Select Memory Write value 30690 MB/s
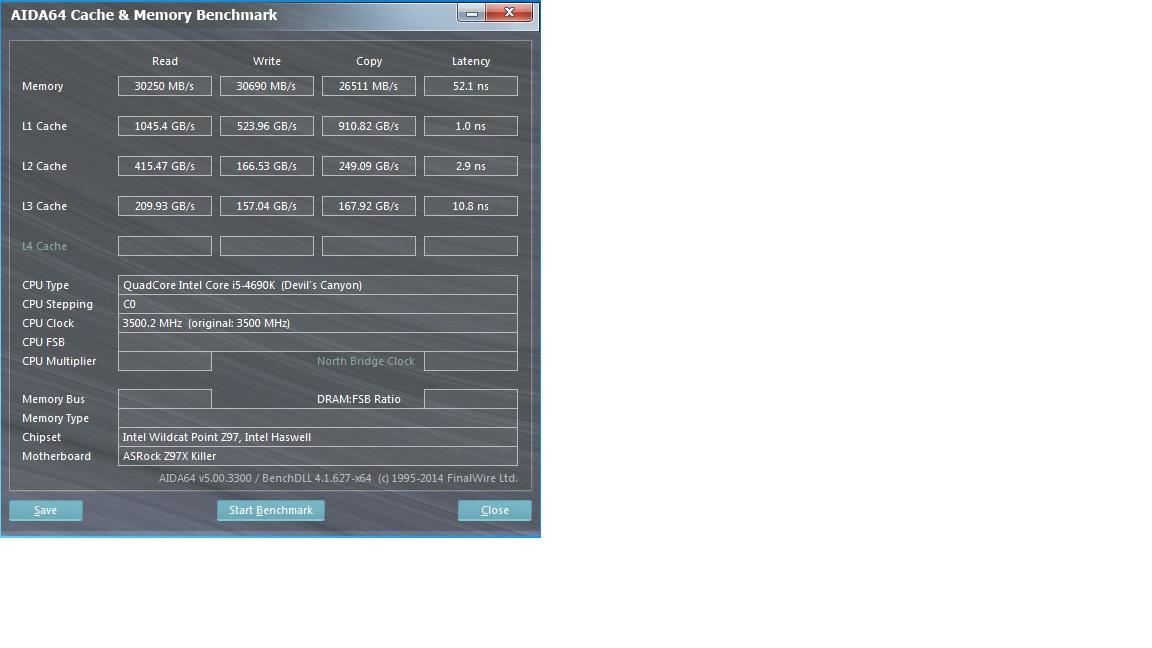 [267, 86]
